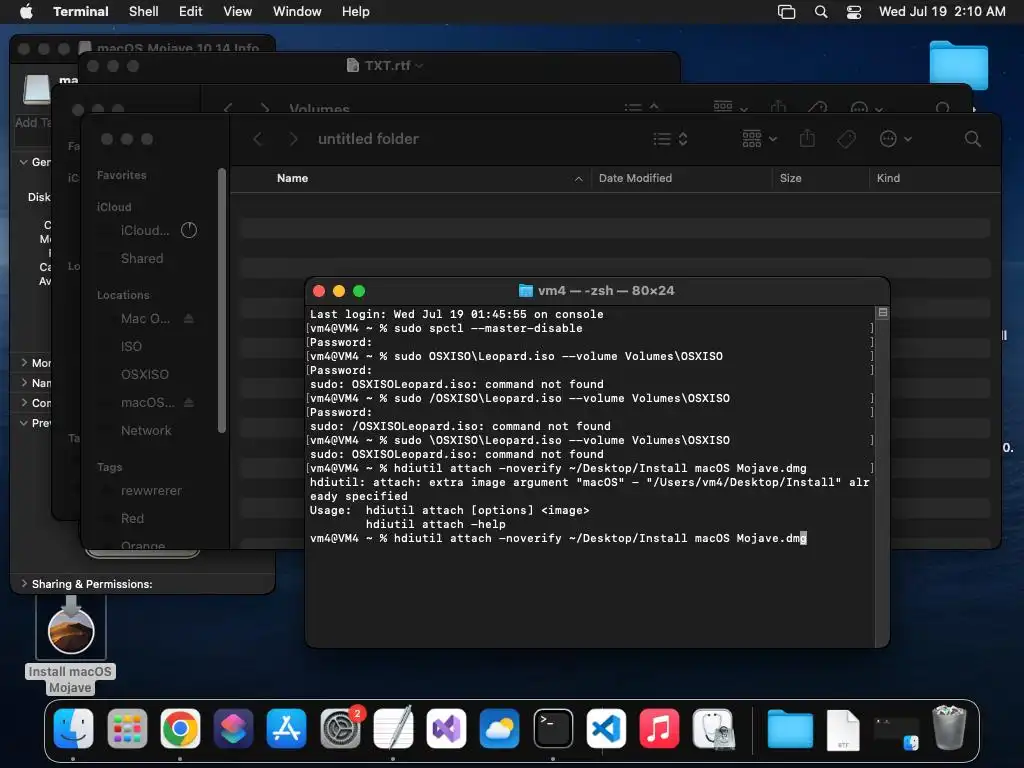Screen dimensions: 1024x768
Task: Click Tags icon in untitled folder toolbar
Action: (x=846, y=138)
